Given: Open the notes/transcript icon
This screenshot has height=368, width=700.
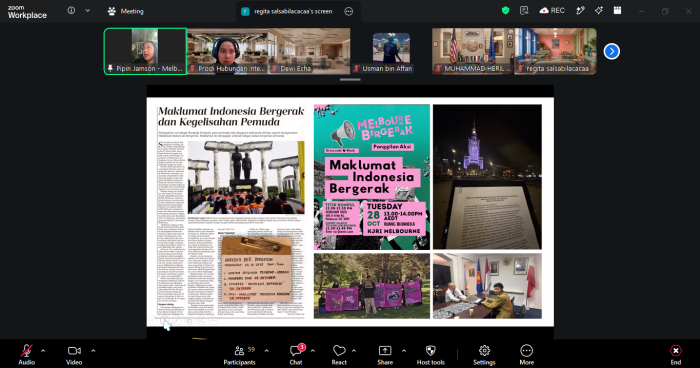Looking at the screenshot, I should 524,11.
